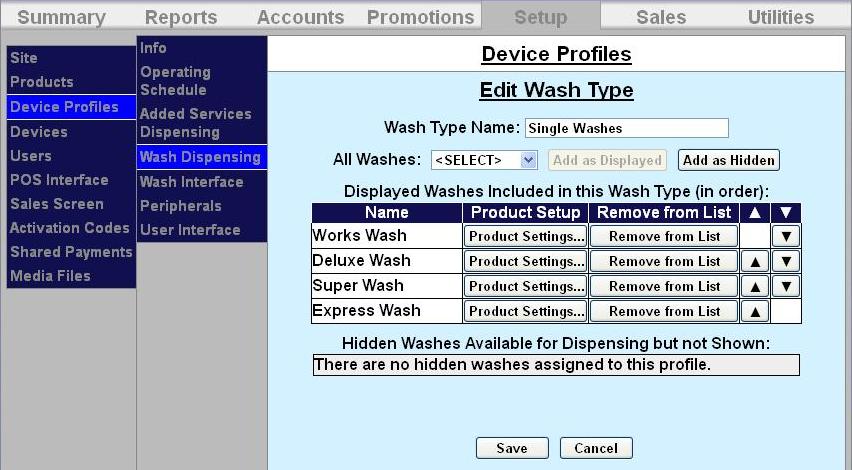The image size is (852, 470).
Task: Click the Wash Type Name field
Action: [626, 128]
